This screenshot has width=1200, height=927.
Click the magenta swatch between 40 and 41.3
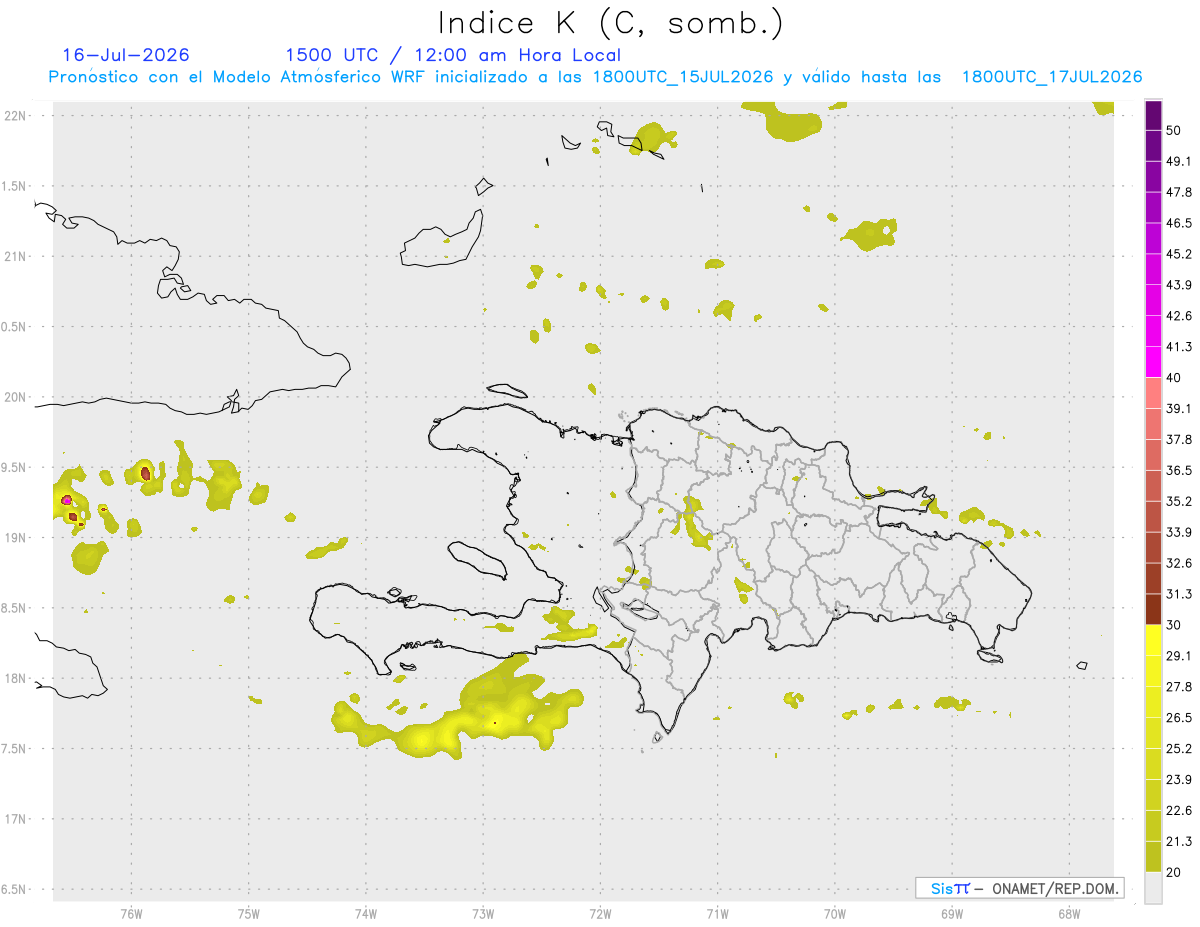(x=1153, y=362)
